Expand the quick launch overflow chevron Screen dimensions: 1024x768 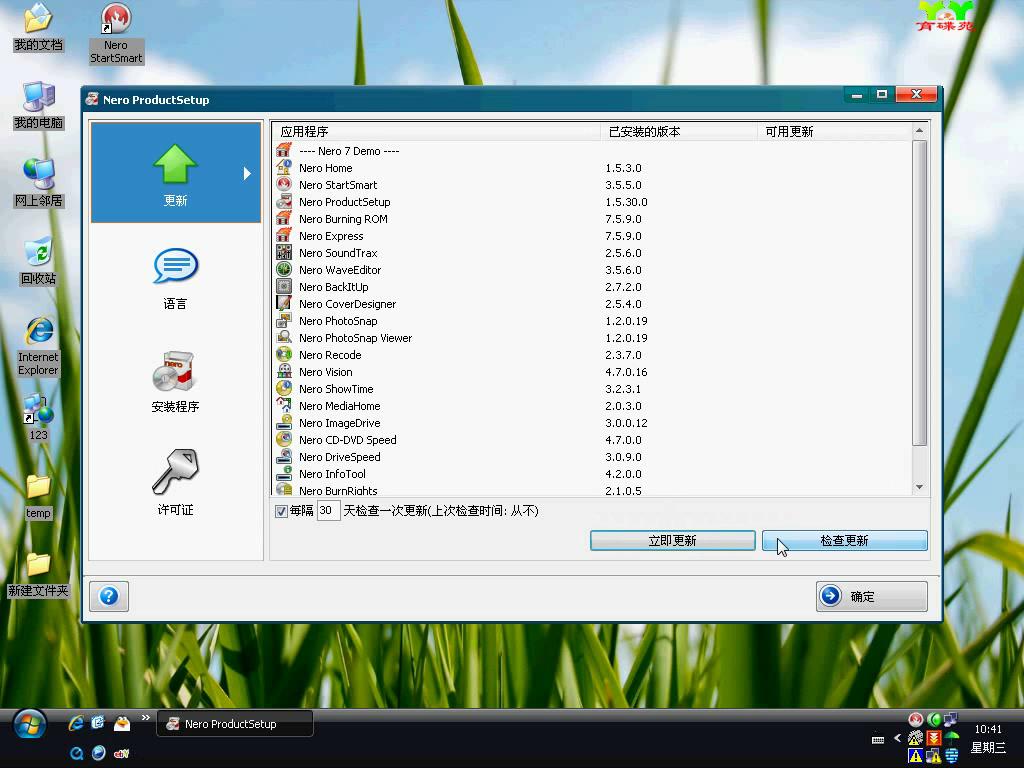click(x=146, y=718)
